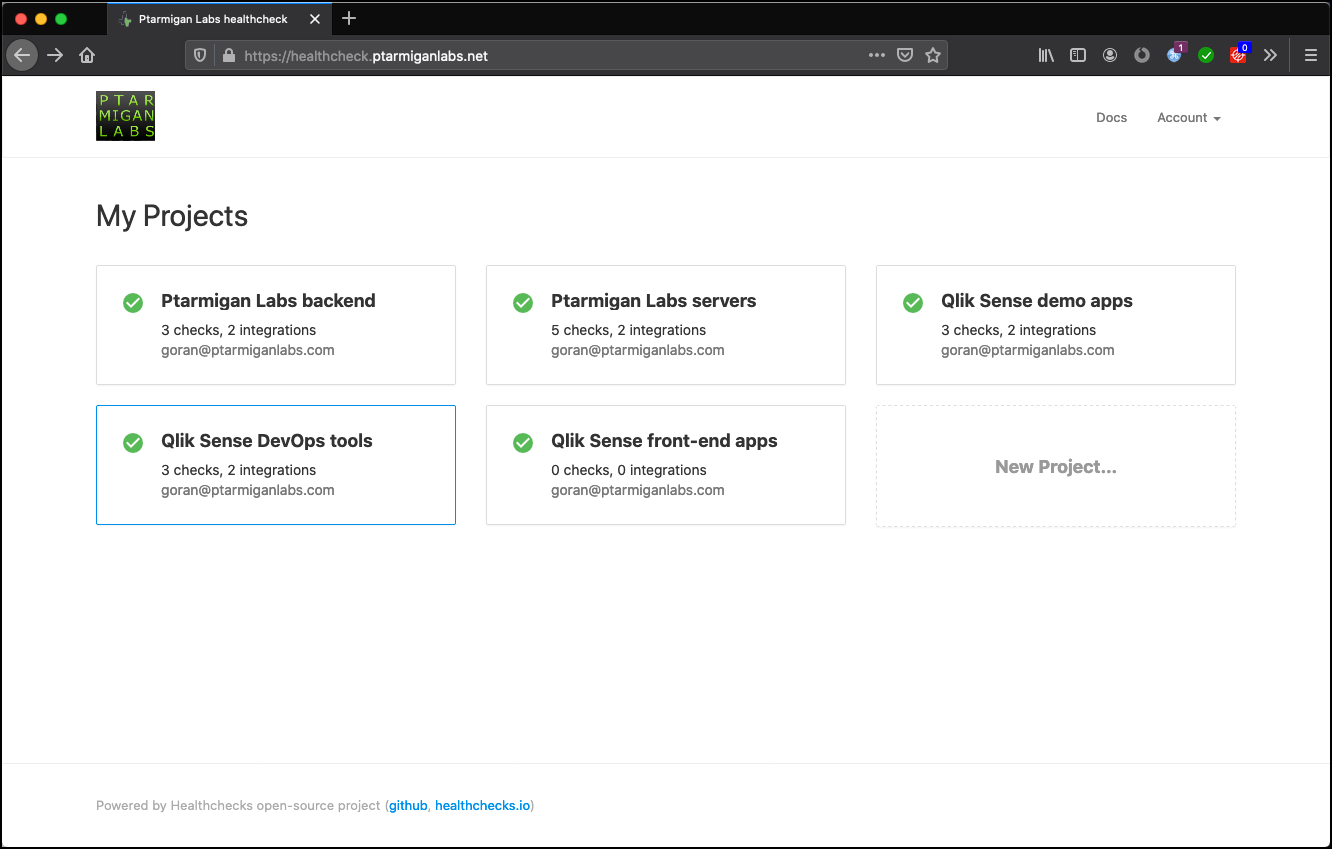This screenshot has width=1332, height=849.
Task: Open the red extension with badge 0
Action: pyautogui.click(x=1239, y=54)
